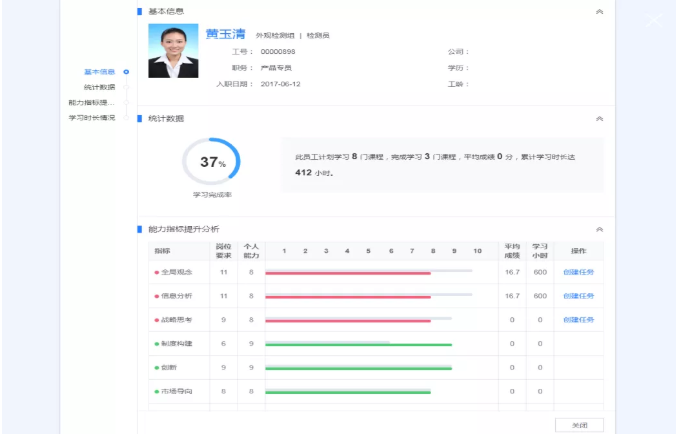The height and width of the screenshot is (434, 676).
Task: Click 创建任务 link for 全局观念
Action: pyautogui.click(x=578, y=271)
